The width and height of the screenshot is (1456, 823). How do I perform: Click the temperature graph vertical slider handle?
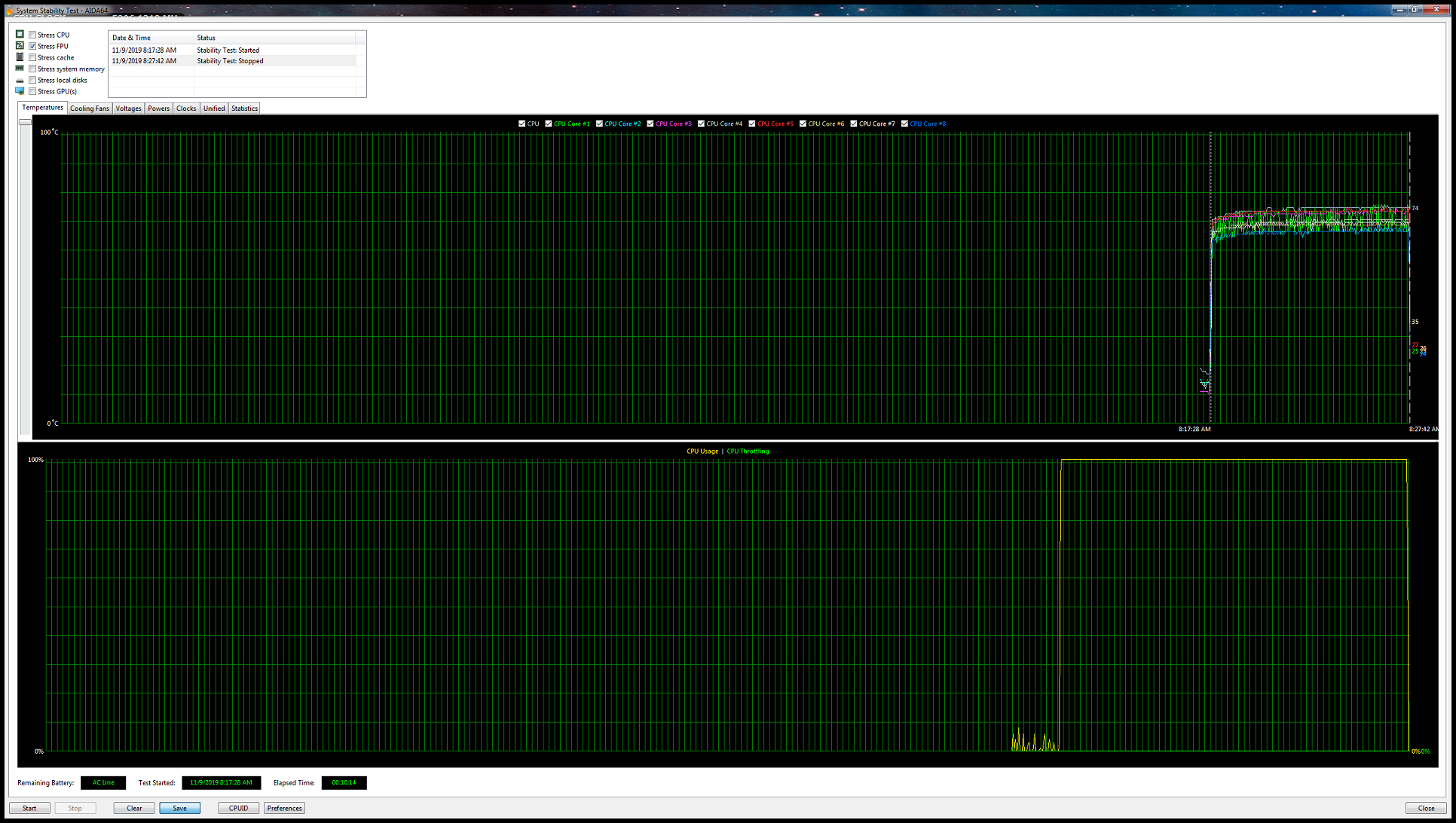point(25,122)
